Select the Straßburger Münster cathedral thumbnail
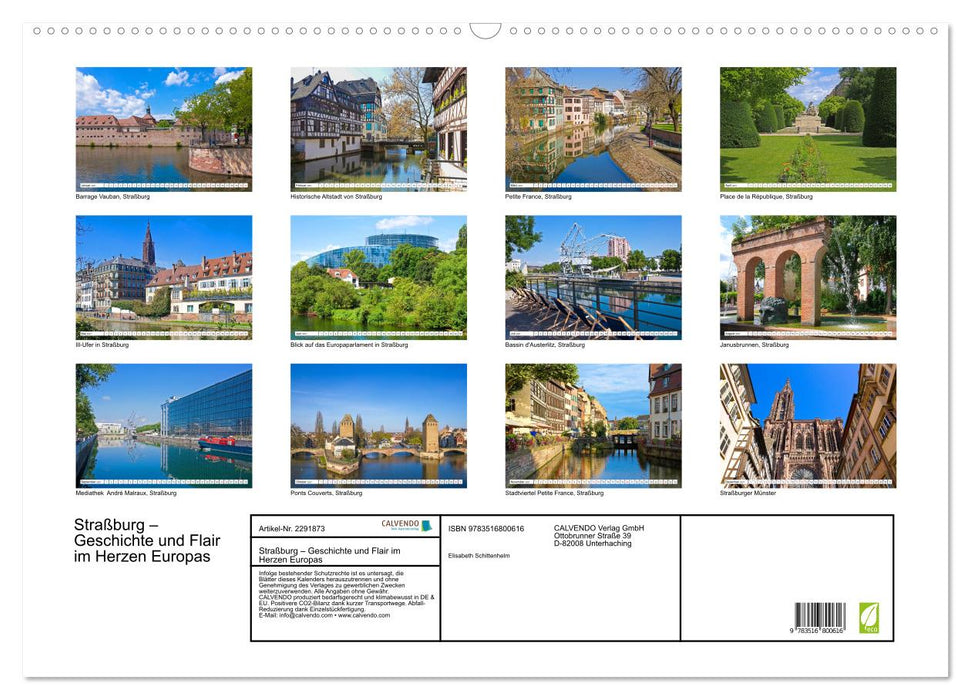Image resolution: width=971 pixels, height=700 pixels. (808, 426)
